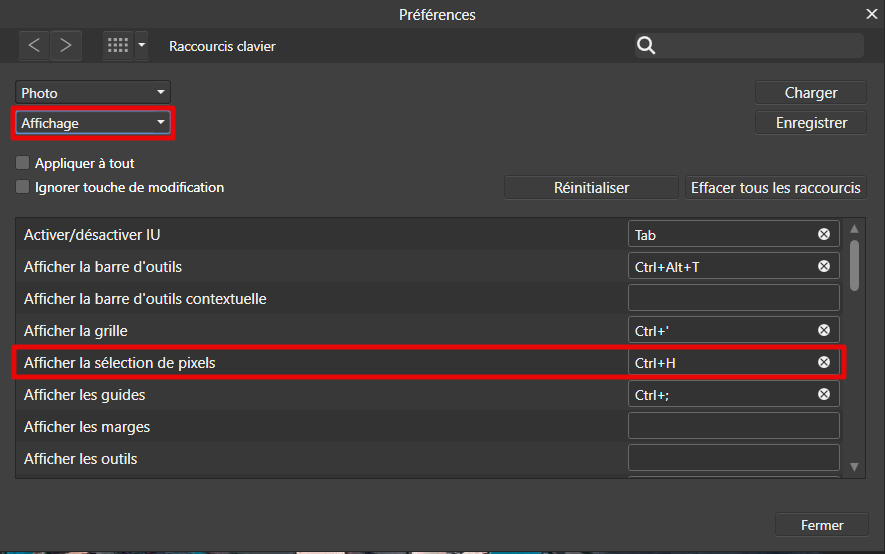Close the Préférences window with X
Image resolution: width=885 pixels, height=554 pixels.
(x=871, y=14)
